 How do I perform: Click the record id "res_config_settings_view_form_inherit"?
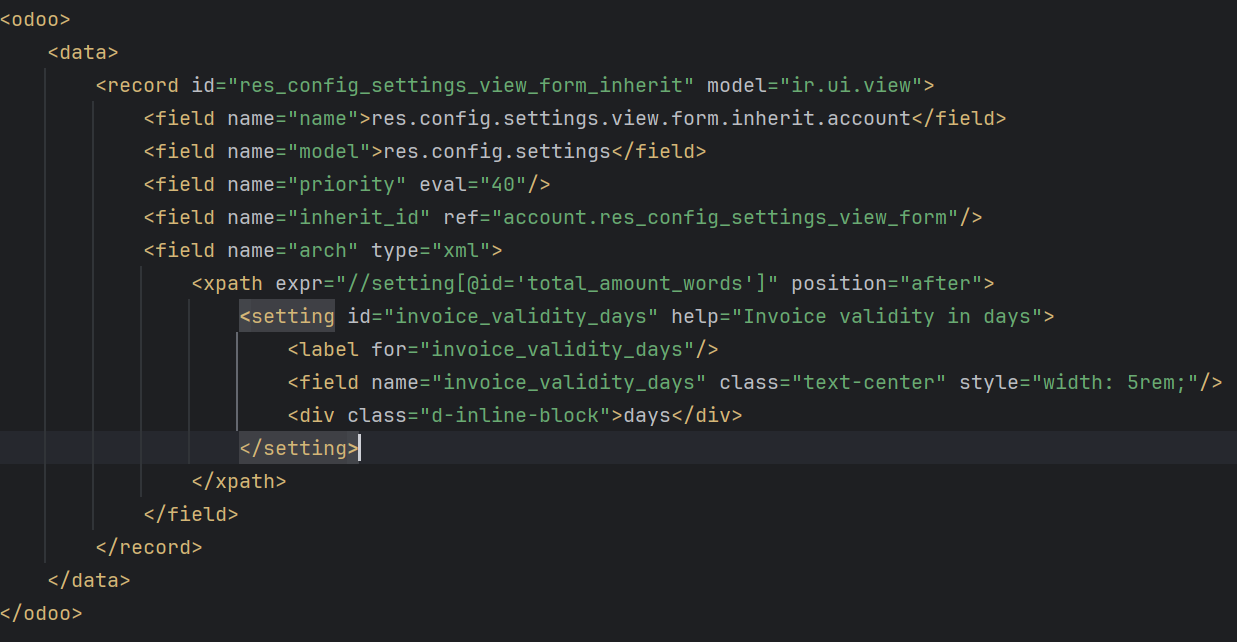(x=461, y=85)
